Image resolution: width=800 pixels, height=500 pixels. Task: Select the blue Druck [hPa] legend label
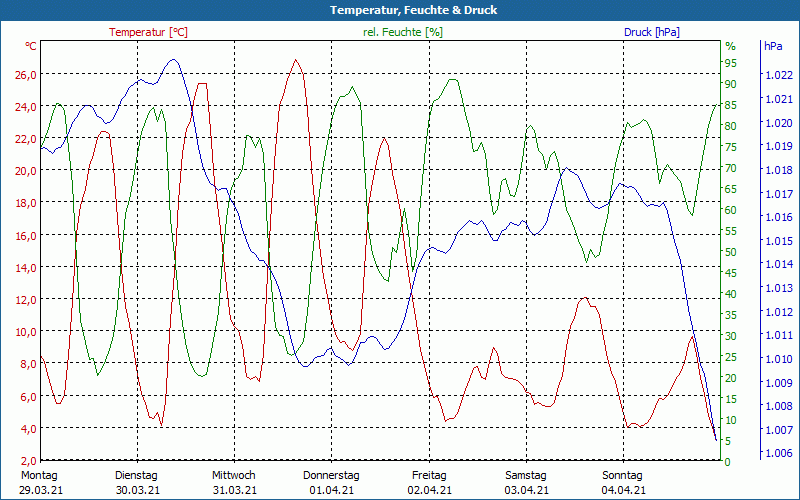click(651, 32)
